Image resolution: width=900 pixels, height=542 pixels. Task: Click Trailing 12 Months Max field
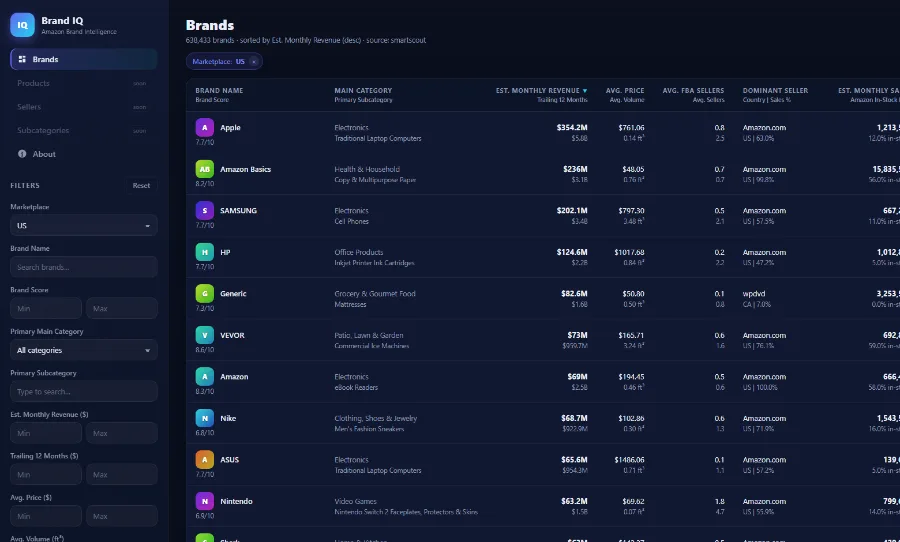point(122,475)
